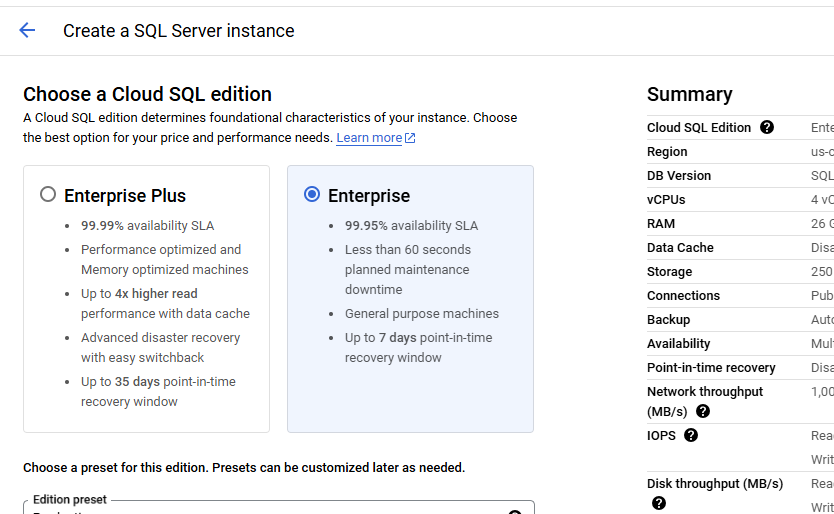Click the Storage summary label
Screen dimensions: 834x514
[669, 271]
